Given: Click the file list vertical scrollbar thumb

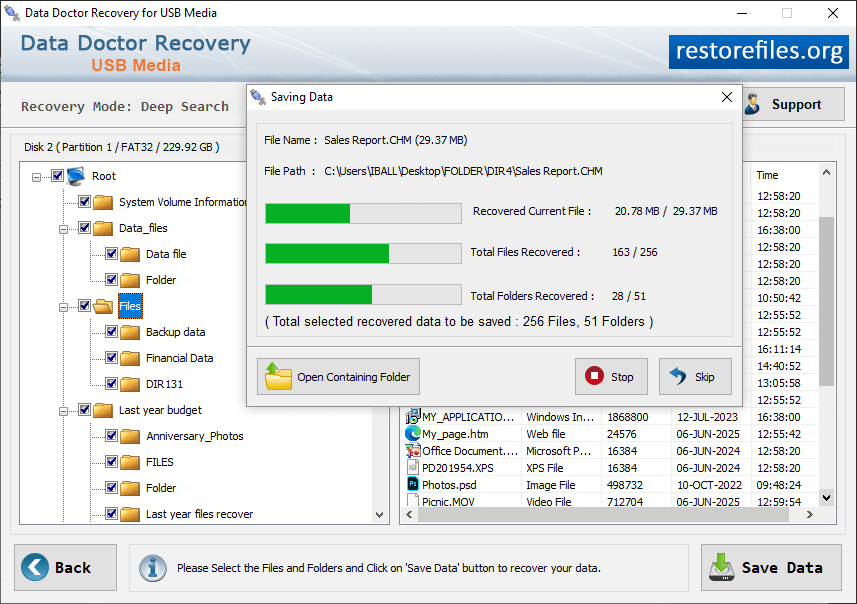Looking at the screenshot, I should pyautogui.click(x=826, y=301).
